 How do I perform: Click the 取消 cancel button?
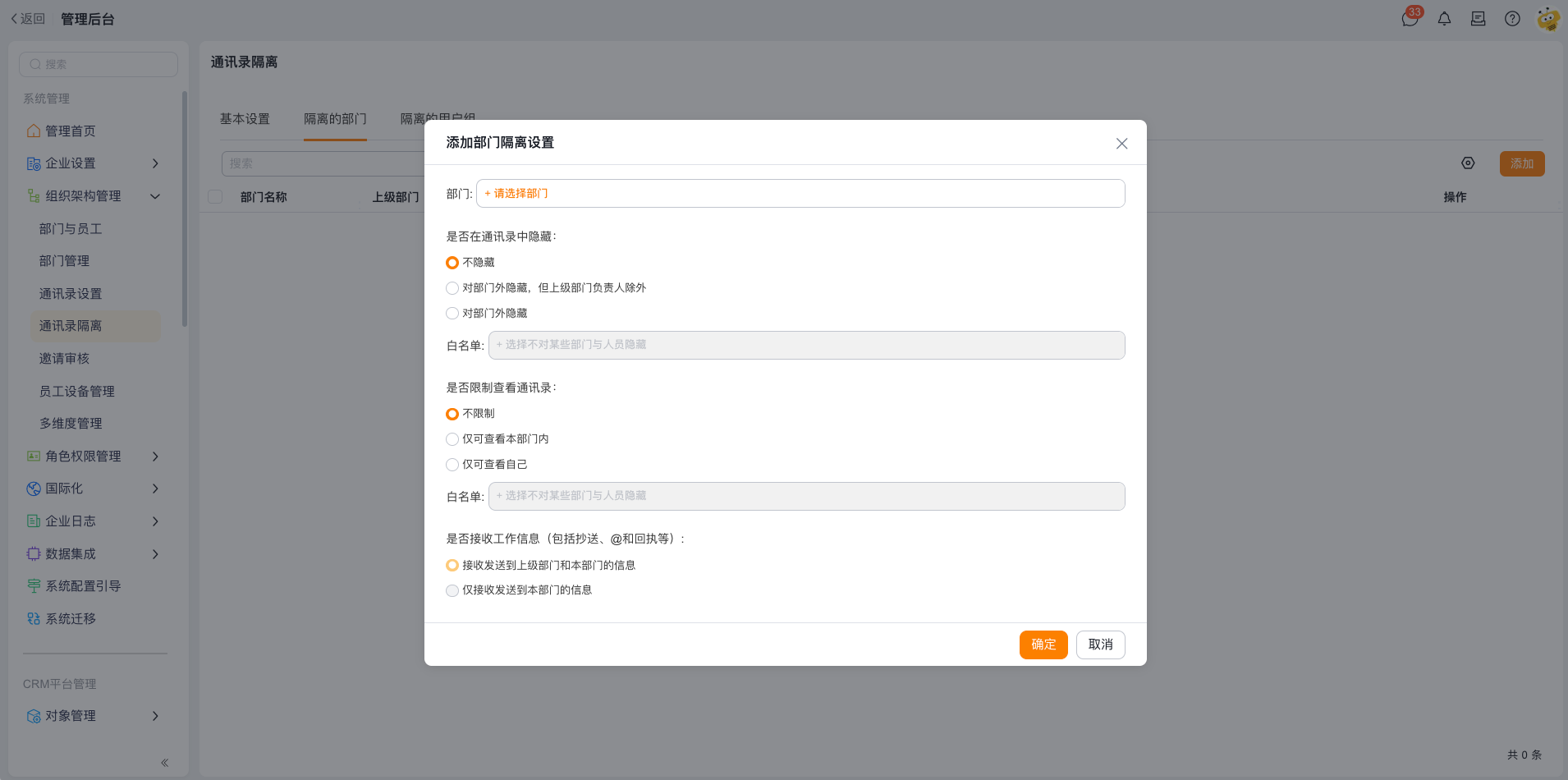tap(1101, 645)
